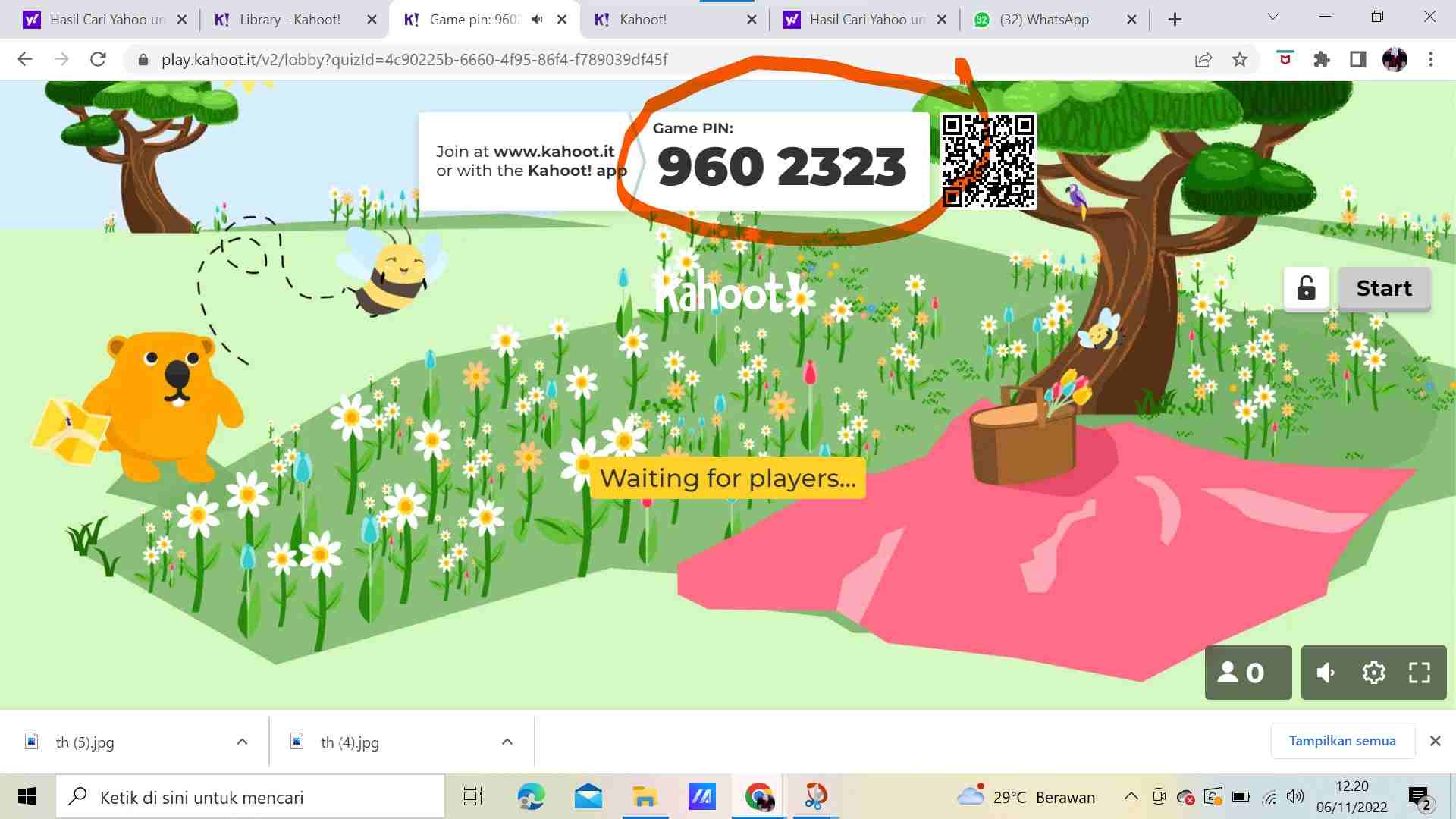The height and width of the screenshot is (819, 1456).
Task: Close the WhatsApp tab
Action: pos(1131,20)
